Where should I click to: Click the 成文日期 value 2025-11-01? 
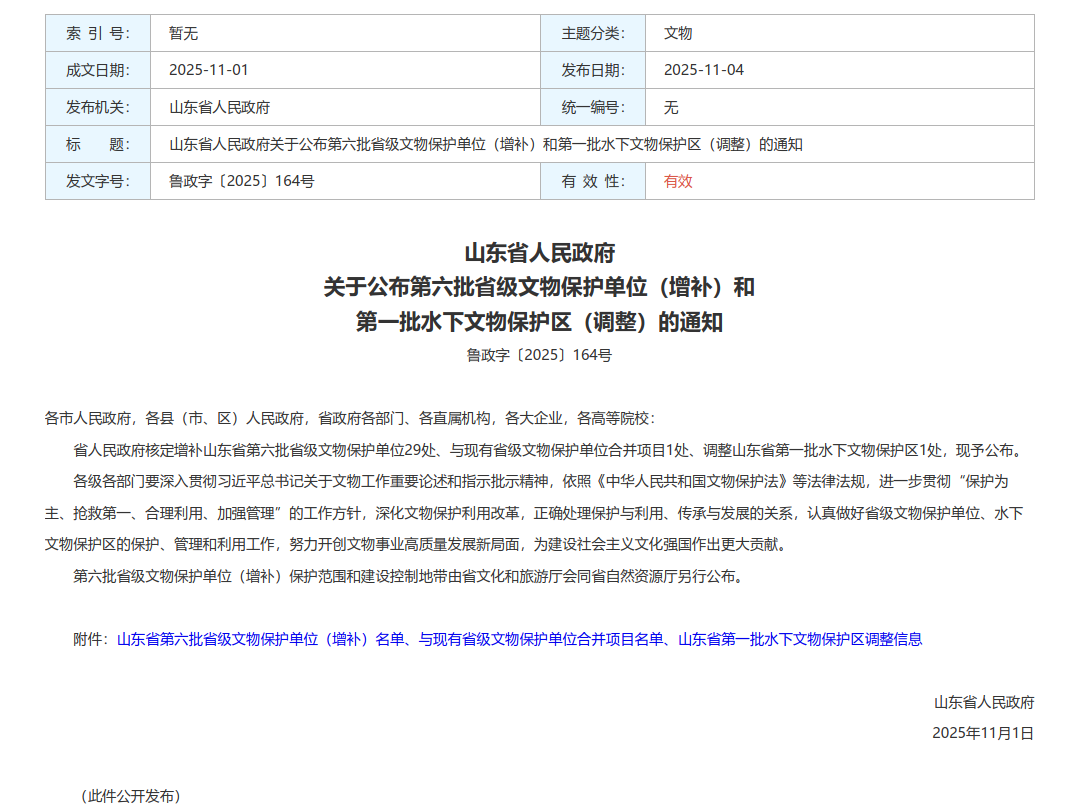(208, 70)
